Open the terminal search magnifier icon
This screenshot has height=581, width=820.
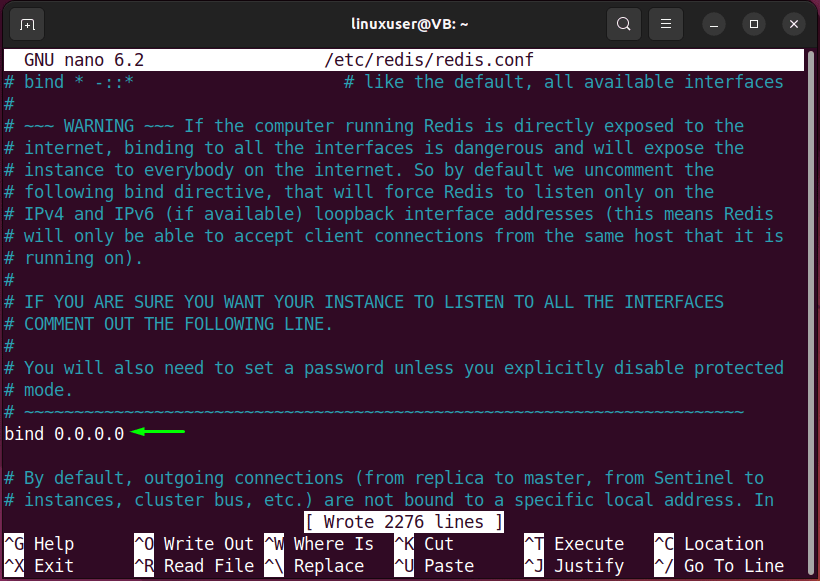[623, 24]
